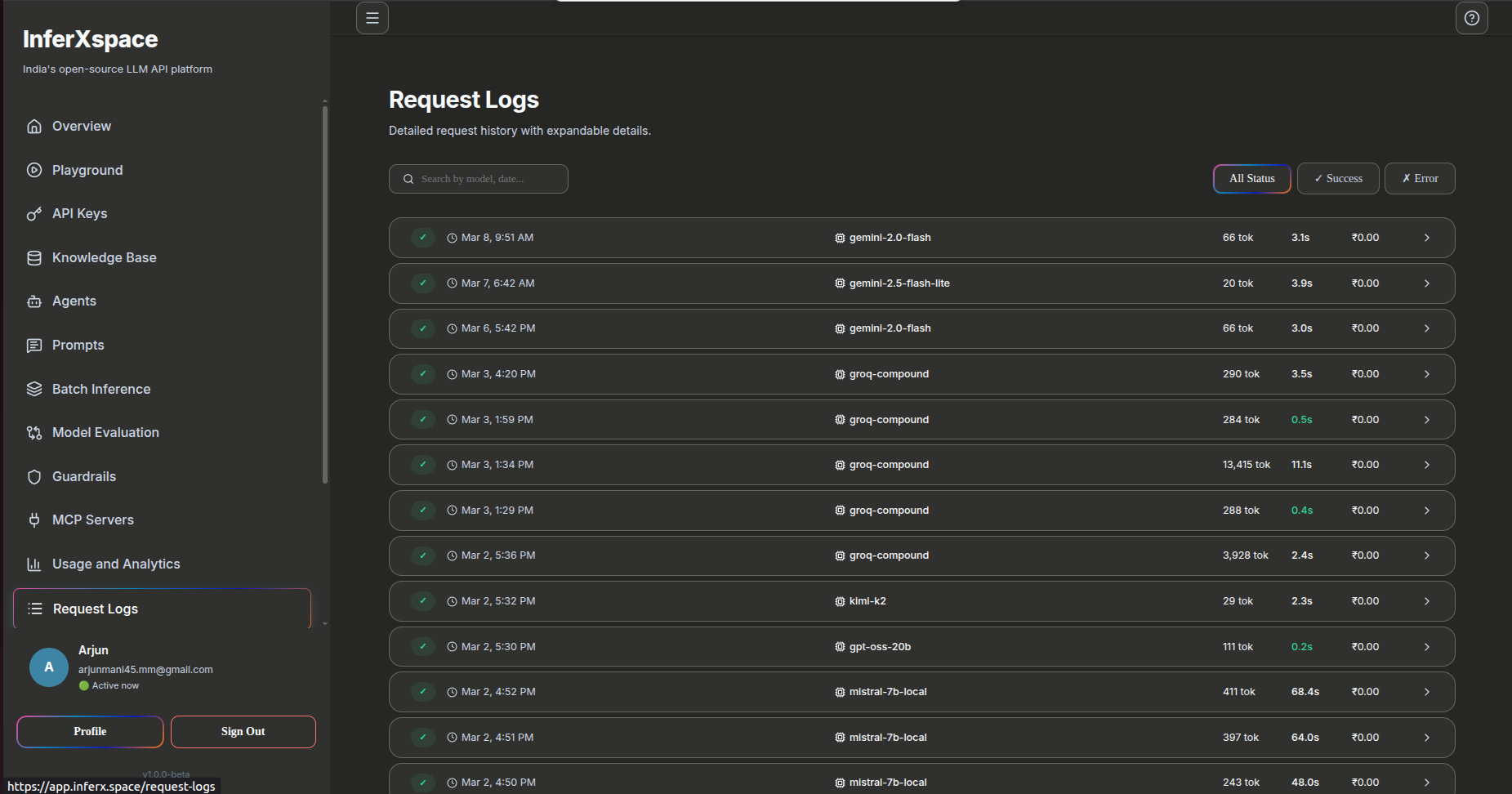Click the API Keys key icon

pos(34,214)
